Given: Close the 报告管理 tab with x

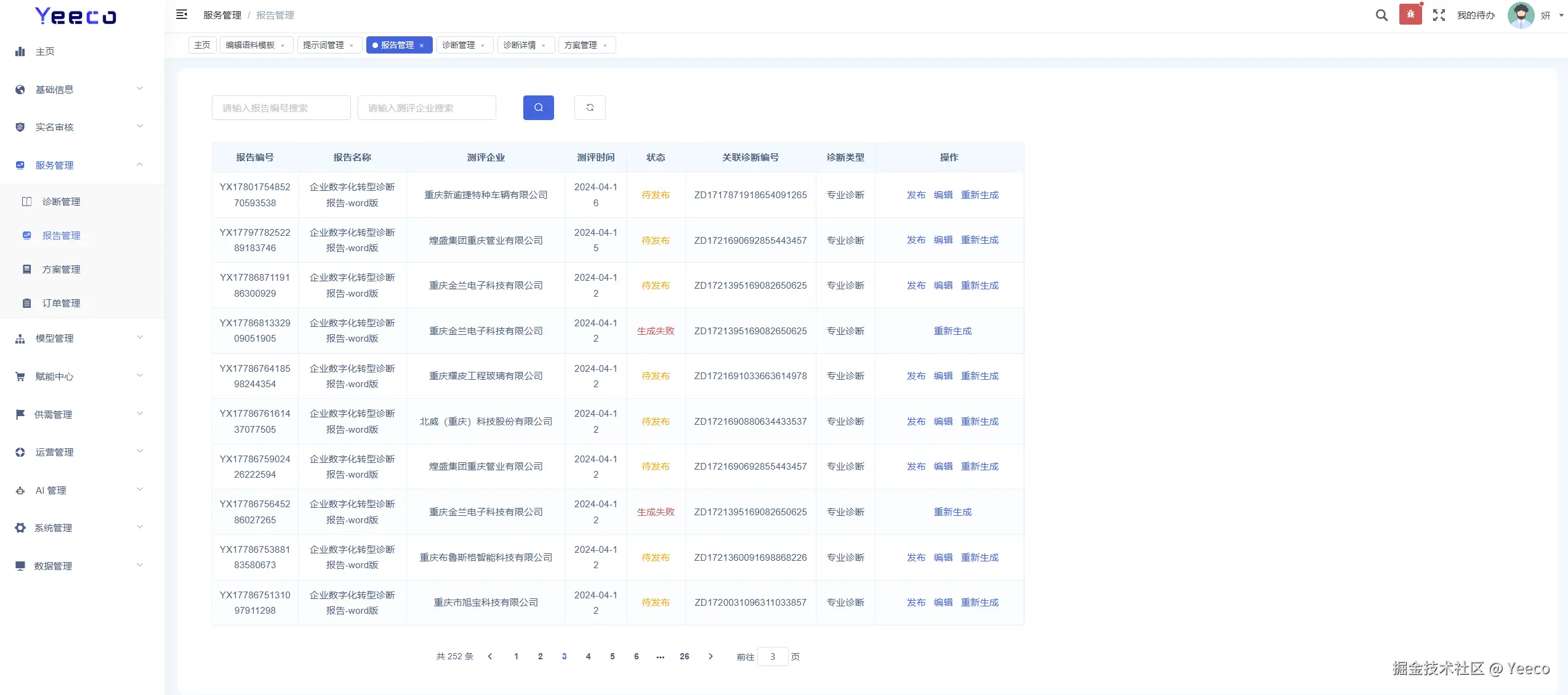Looking at the screenshot, I should (x=422, y=46).
